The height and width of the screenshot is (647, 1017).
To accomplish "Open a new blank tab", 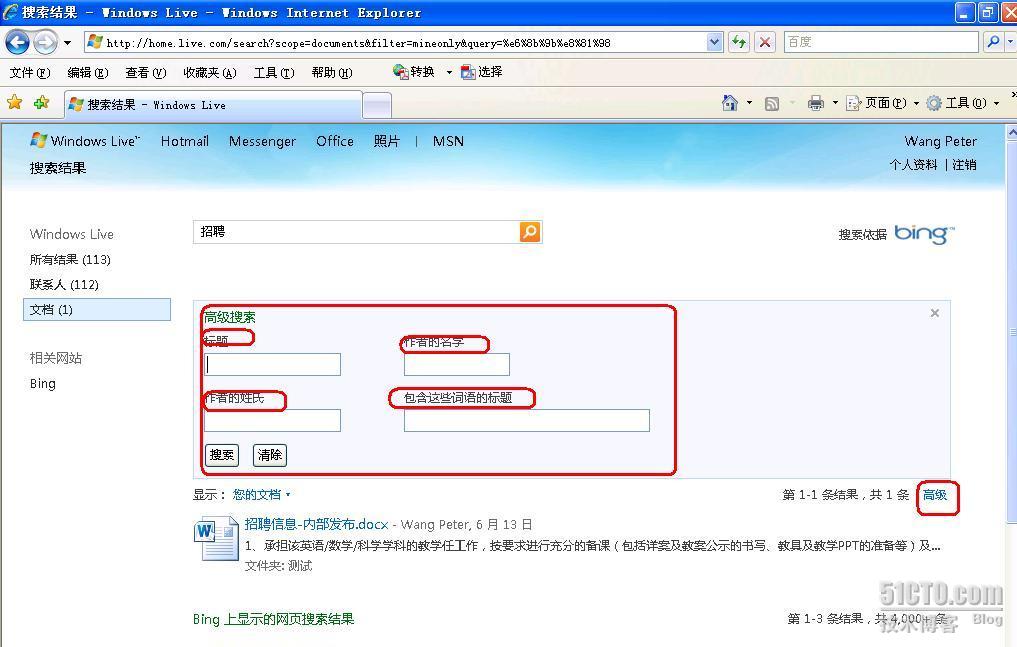I will pos(377,106).
